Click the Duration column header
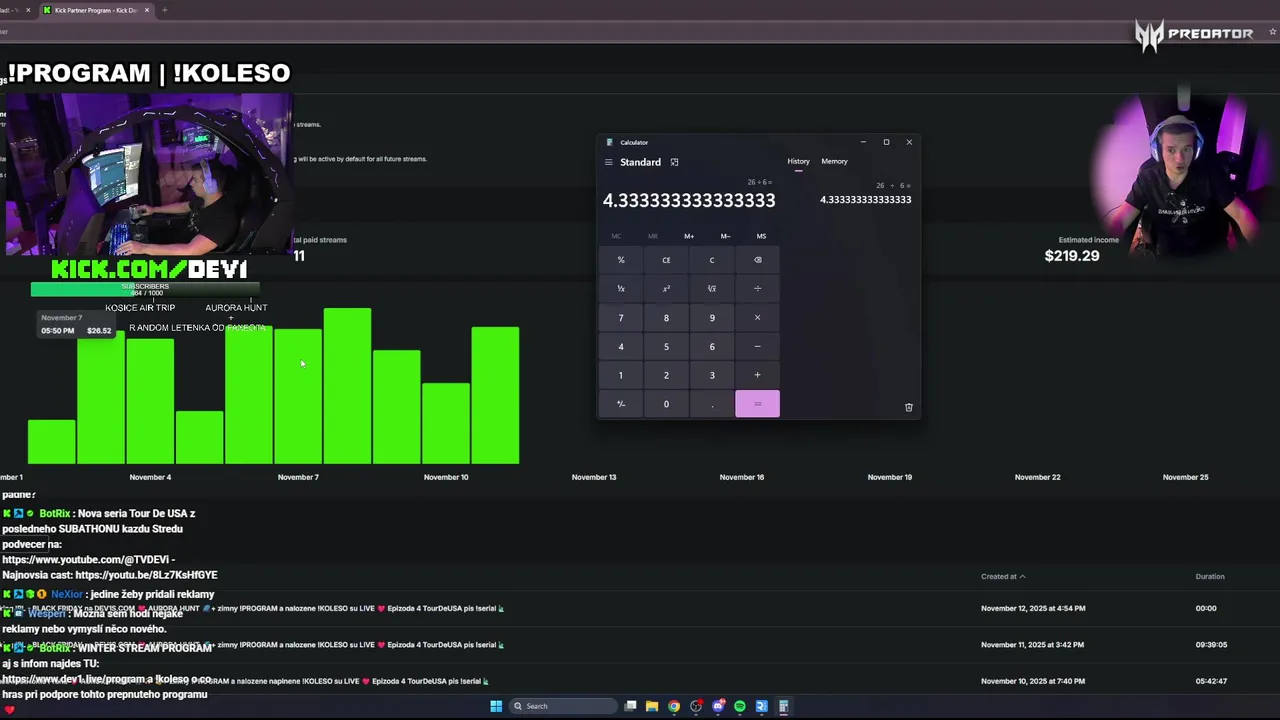 pyautogui.click(x=1210, y=576)
